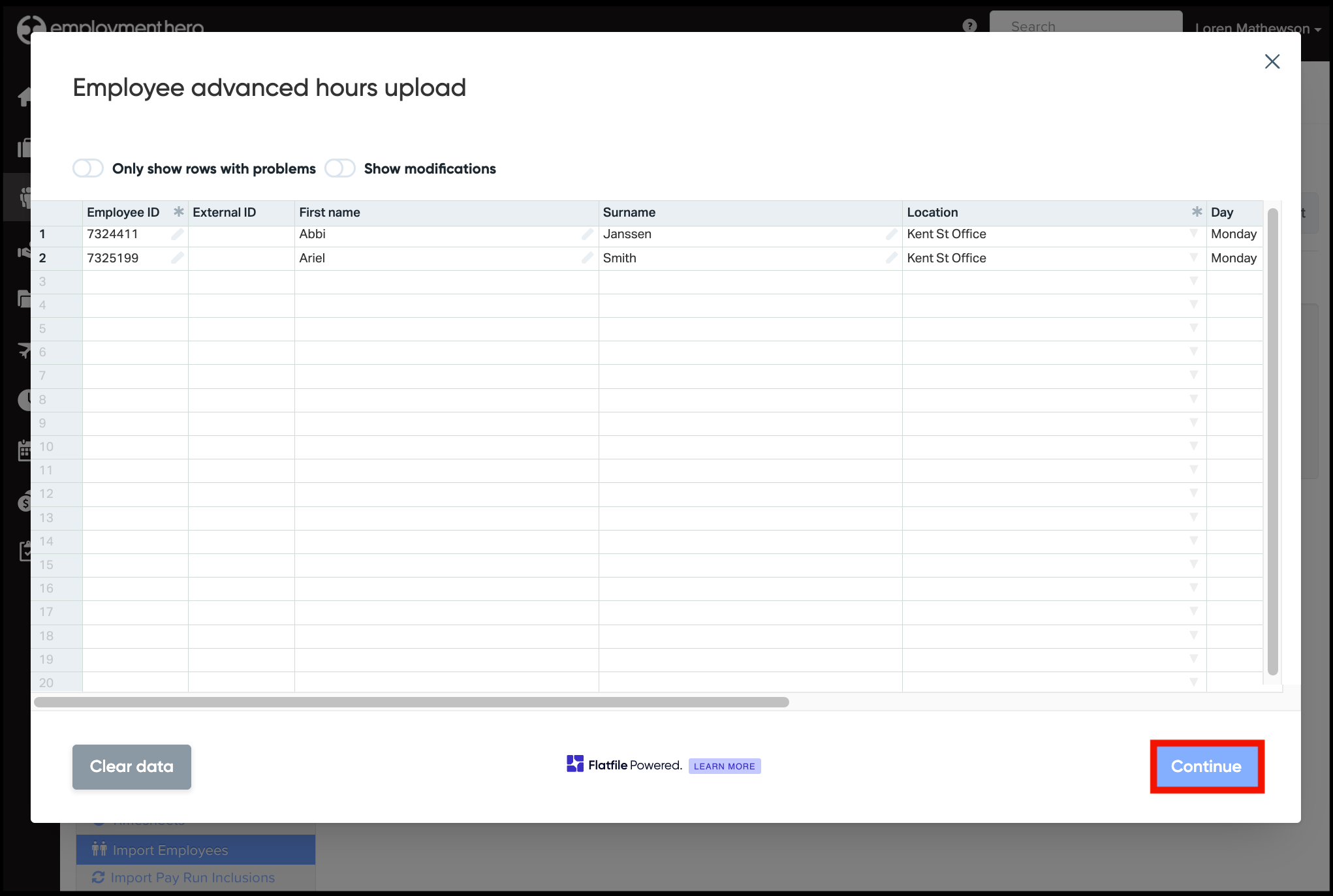
Task: Click edit pencil in Abbi first name cell
Action: 587,234
